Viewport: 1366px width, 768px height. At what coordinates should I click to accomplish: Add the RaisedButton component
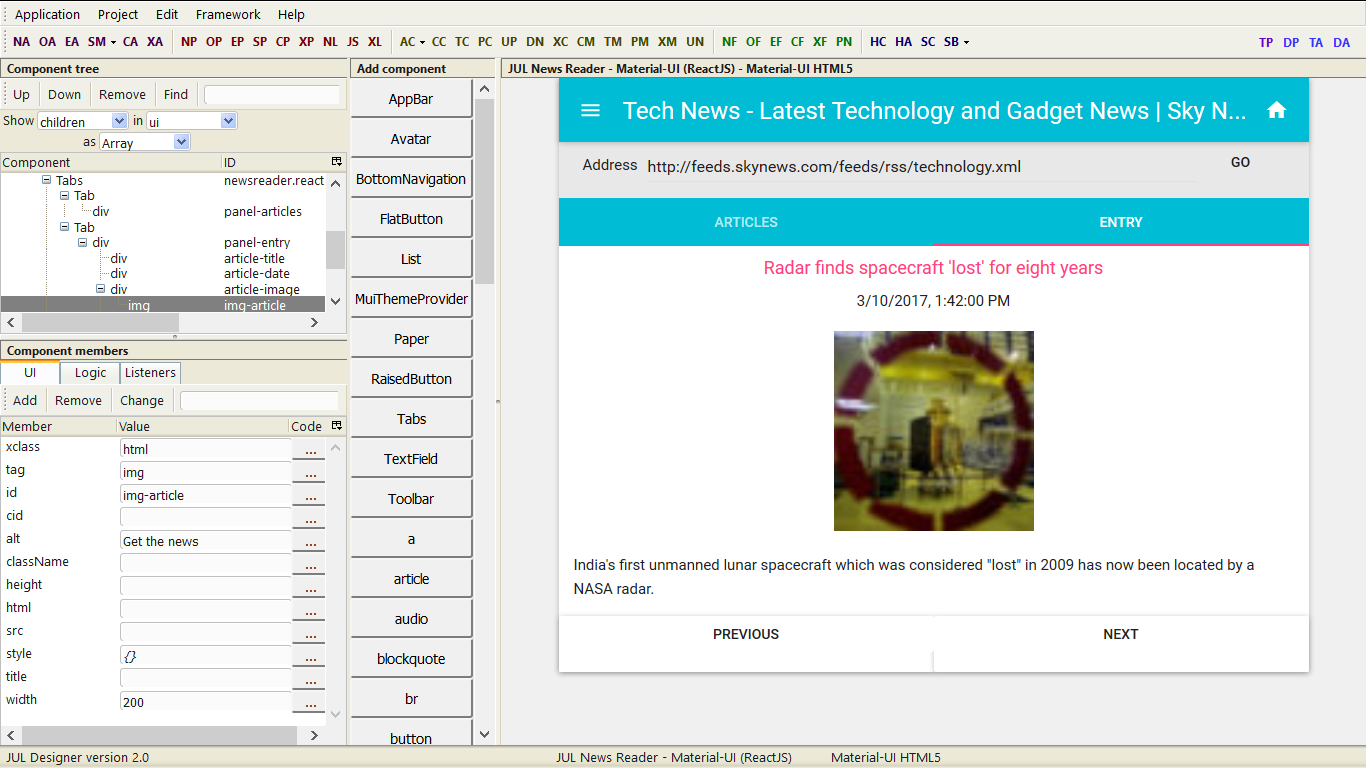pos(411,379)
